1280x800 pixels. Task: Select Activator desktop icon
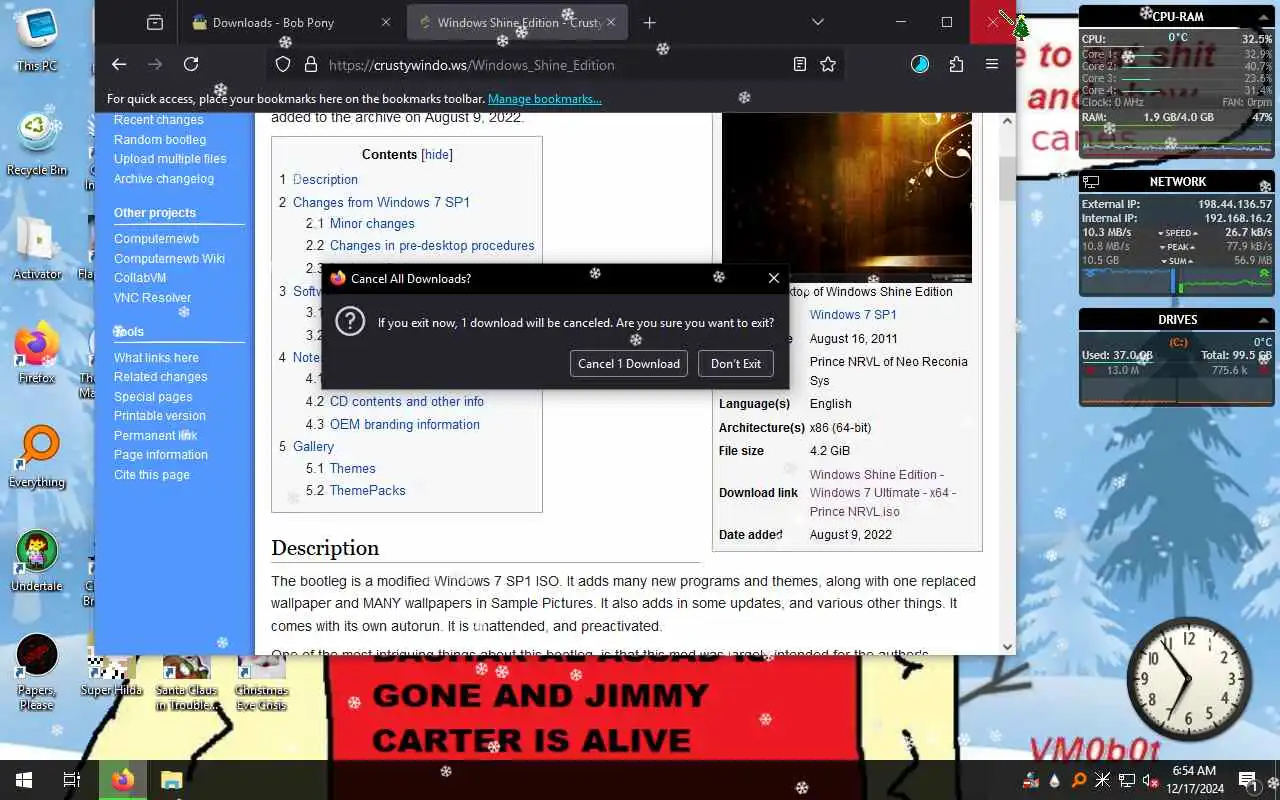coord(37,248)
